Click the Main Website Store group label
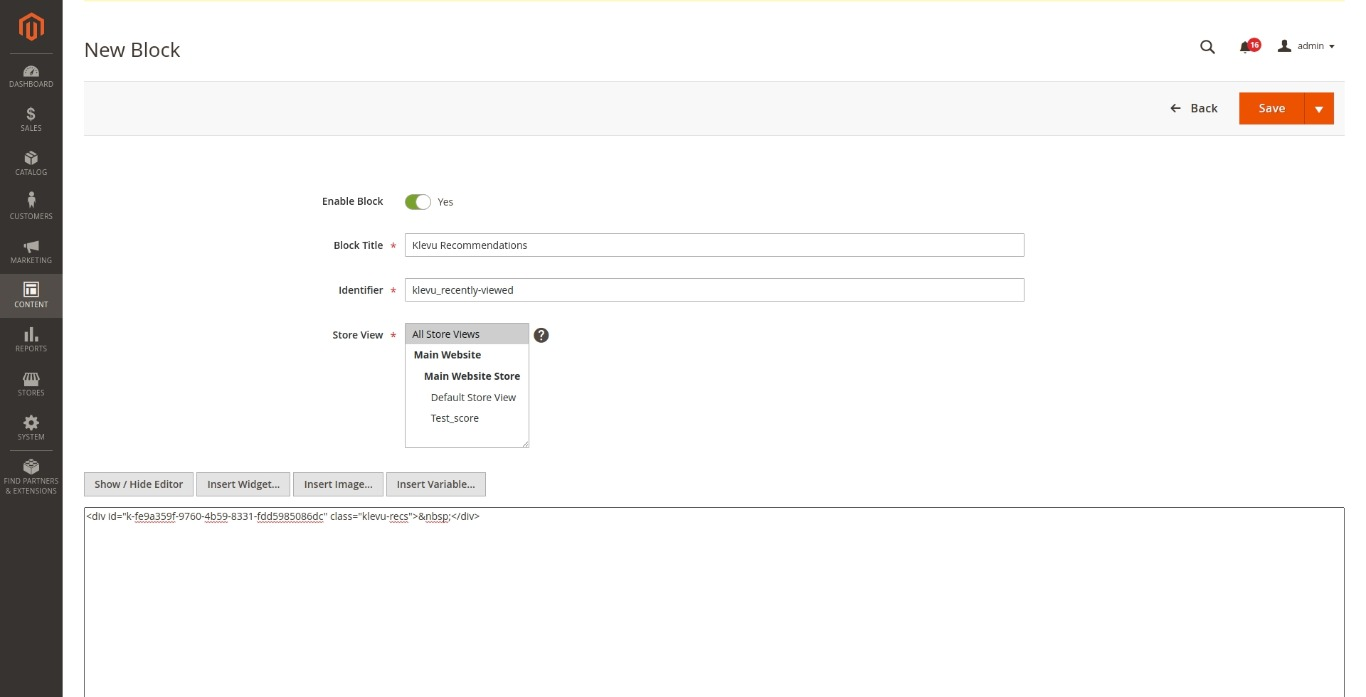This screenshot has width=1366, height=697. [x=472, y=376]
